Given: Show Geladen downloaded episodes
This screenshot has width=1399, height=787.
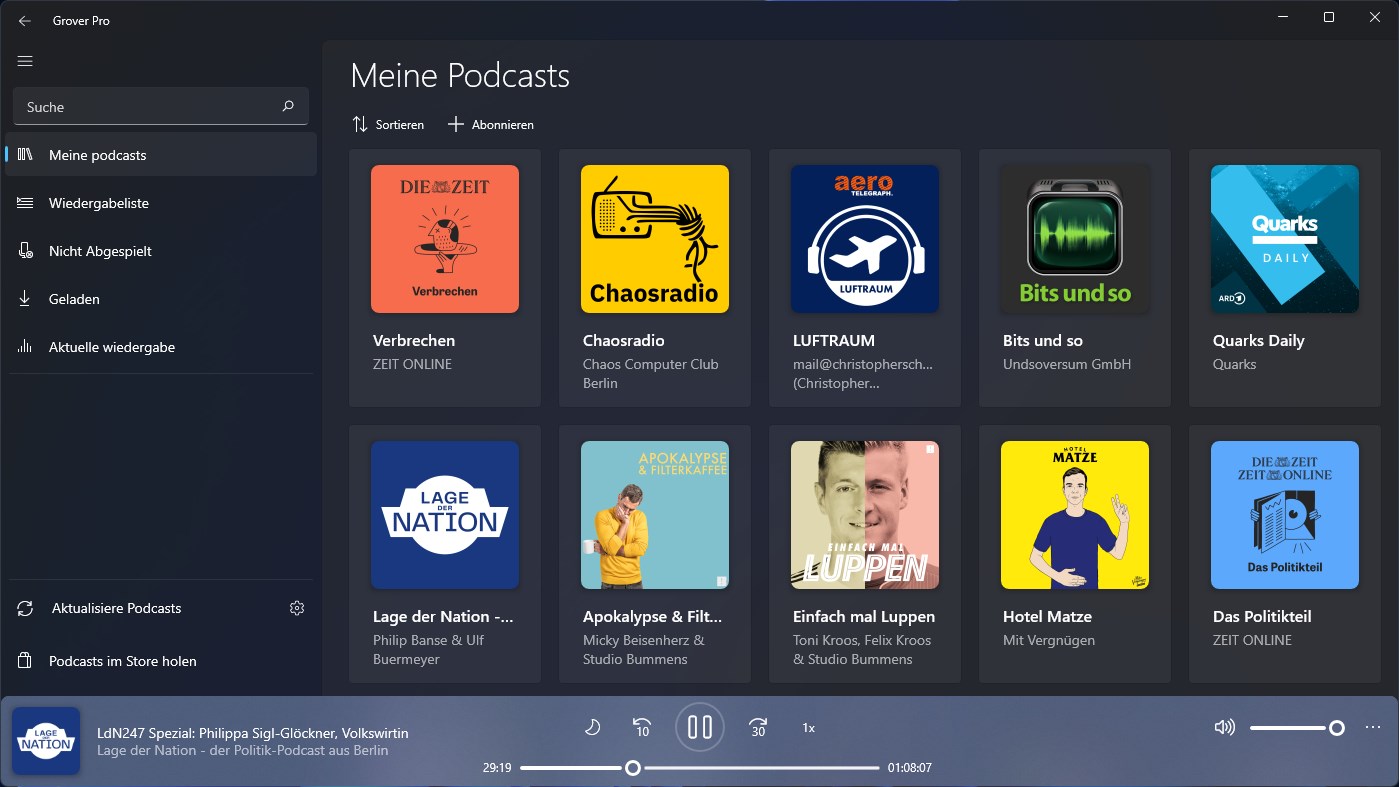Looking at the screenshot, I should 161,299.
